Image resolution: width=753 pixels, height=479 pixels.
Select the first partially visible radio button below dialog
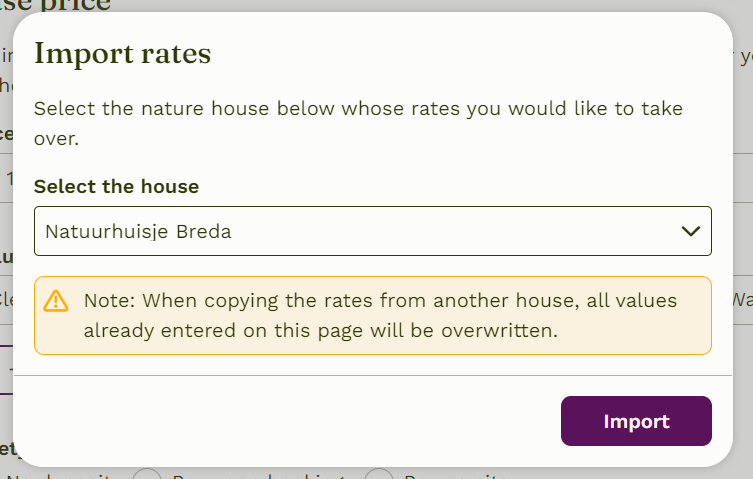[x=146, y=474]
